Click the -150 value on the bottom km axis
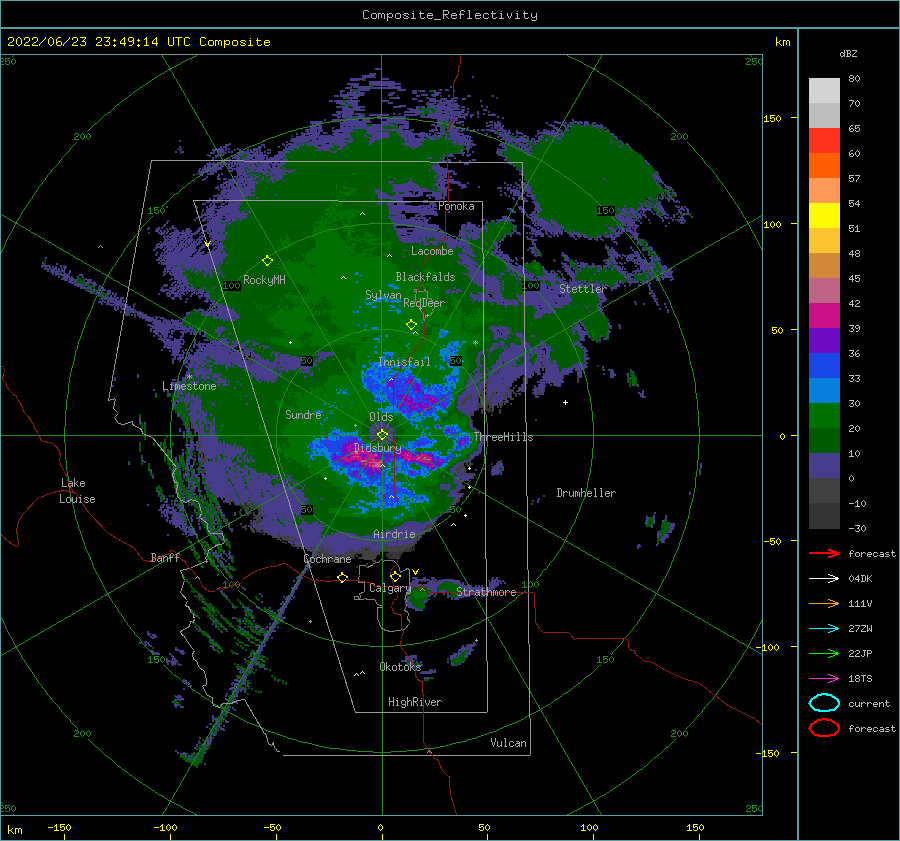The height and width of the screenshot is (841, 900). 59,827
